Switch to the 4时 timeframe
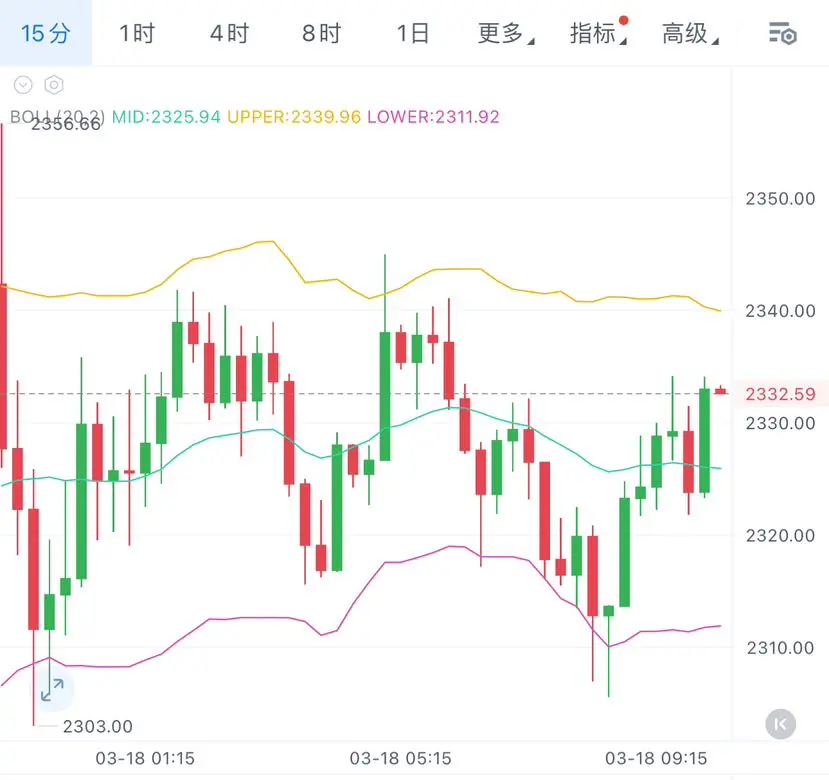Viewport: 829px width, 780px height. pos(229,34)
